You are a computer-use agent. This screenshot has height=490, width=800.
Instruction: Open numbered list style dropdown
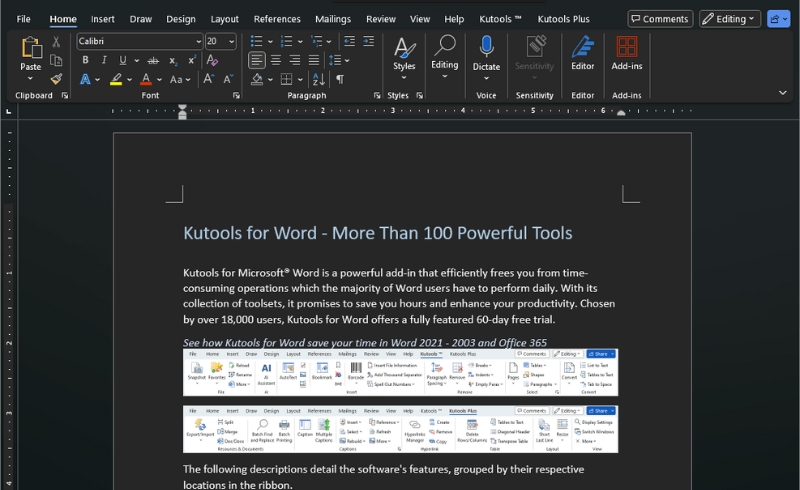click(x=300, y=41)
